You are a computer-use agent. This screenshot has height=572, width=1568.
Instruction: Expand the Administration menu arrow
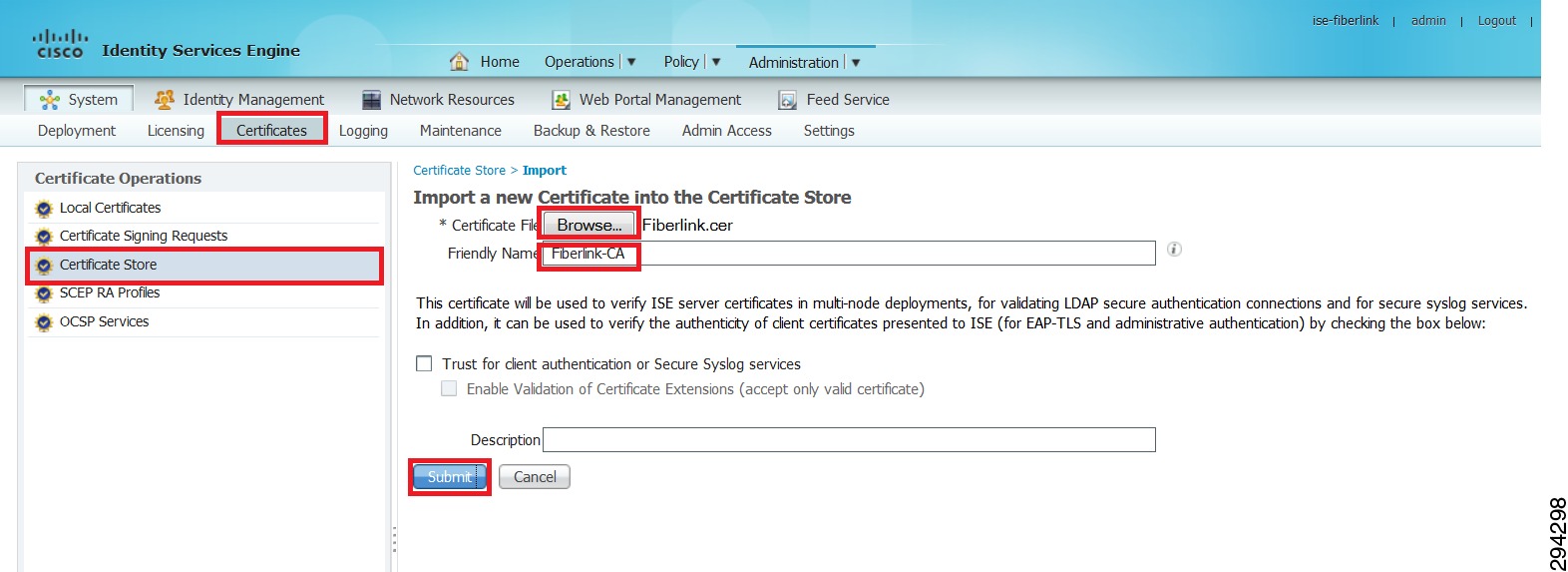(x=856, y=62)
